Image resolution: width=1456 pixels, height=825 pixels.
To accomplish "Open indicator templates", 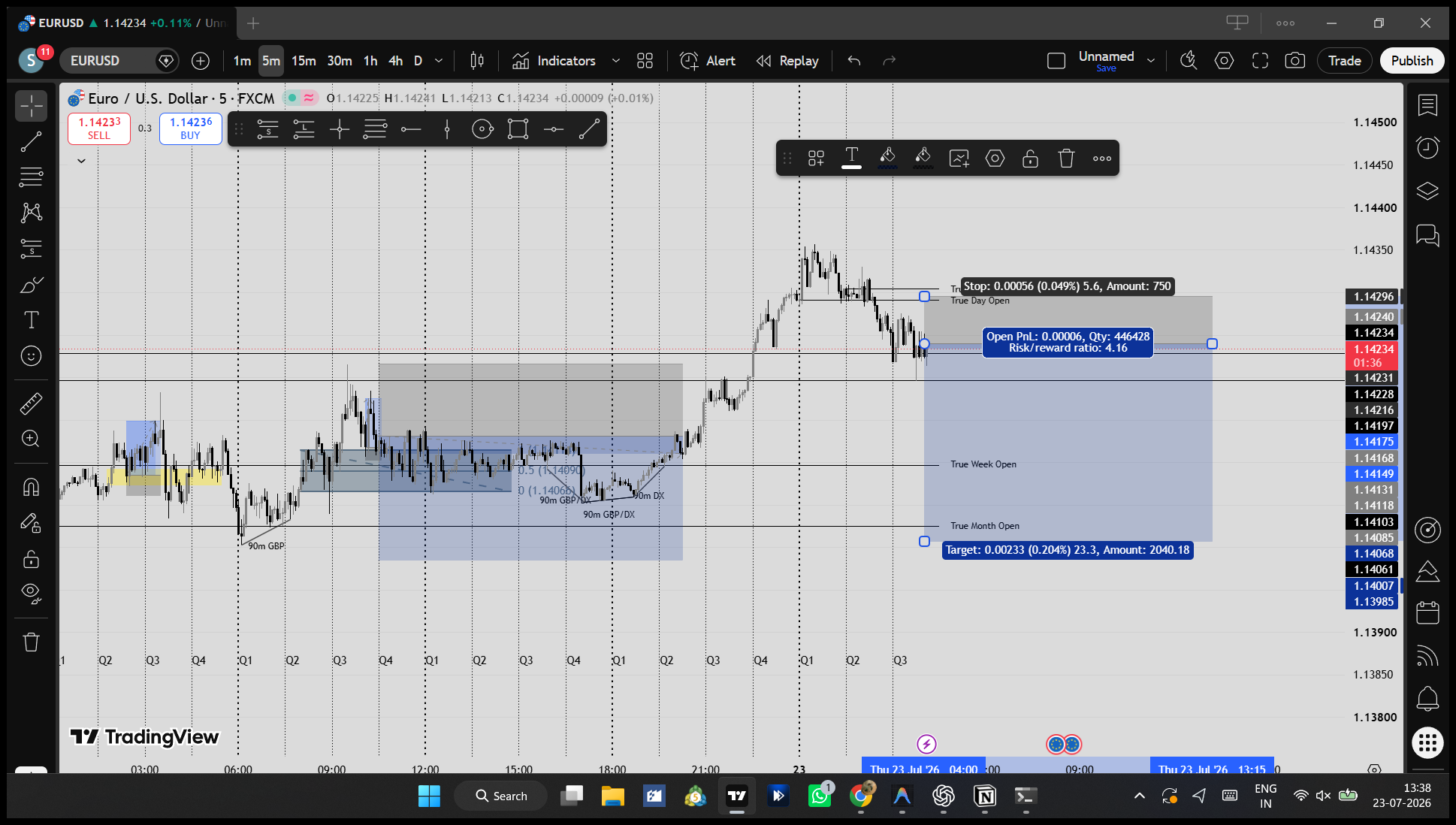I will coord(645,61).
